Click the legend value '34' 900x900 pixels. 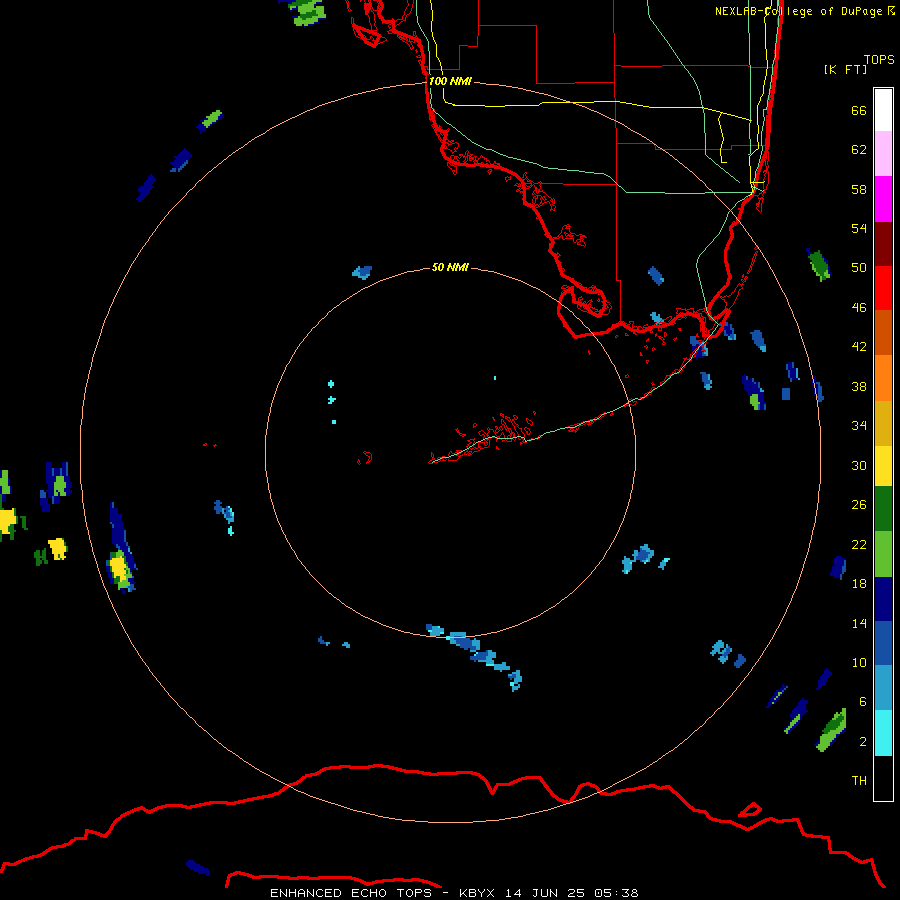[859, 425]
